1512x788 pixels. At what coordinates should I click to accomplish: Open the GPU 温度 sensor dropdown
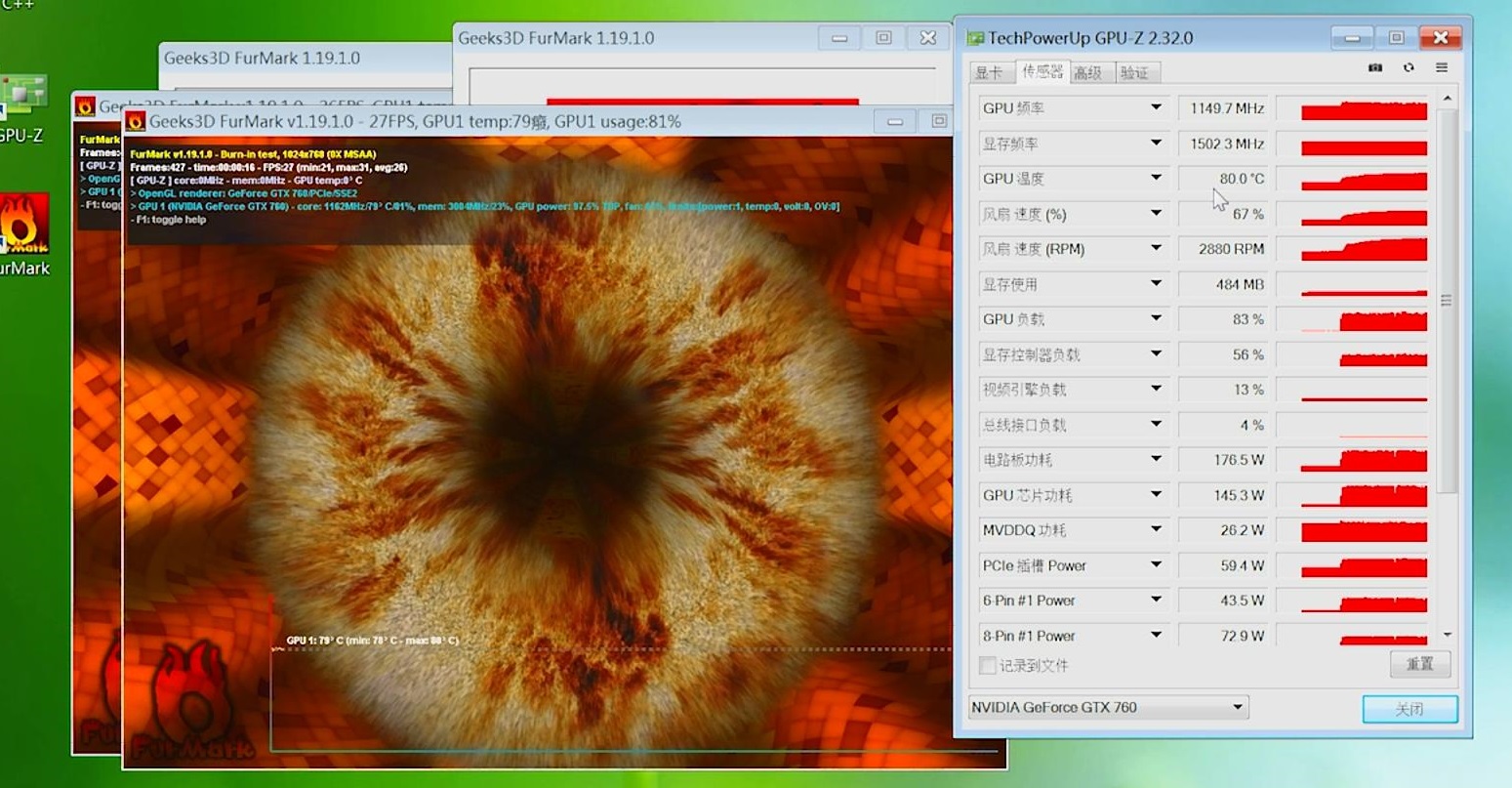(1156, 178)
